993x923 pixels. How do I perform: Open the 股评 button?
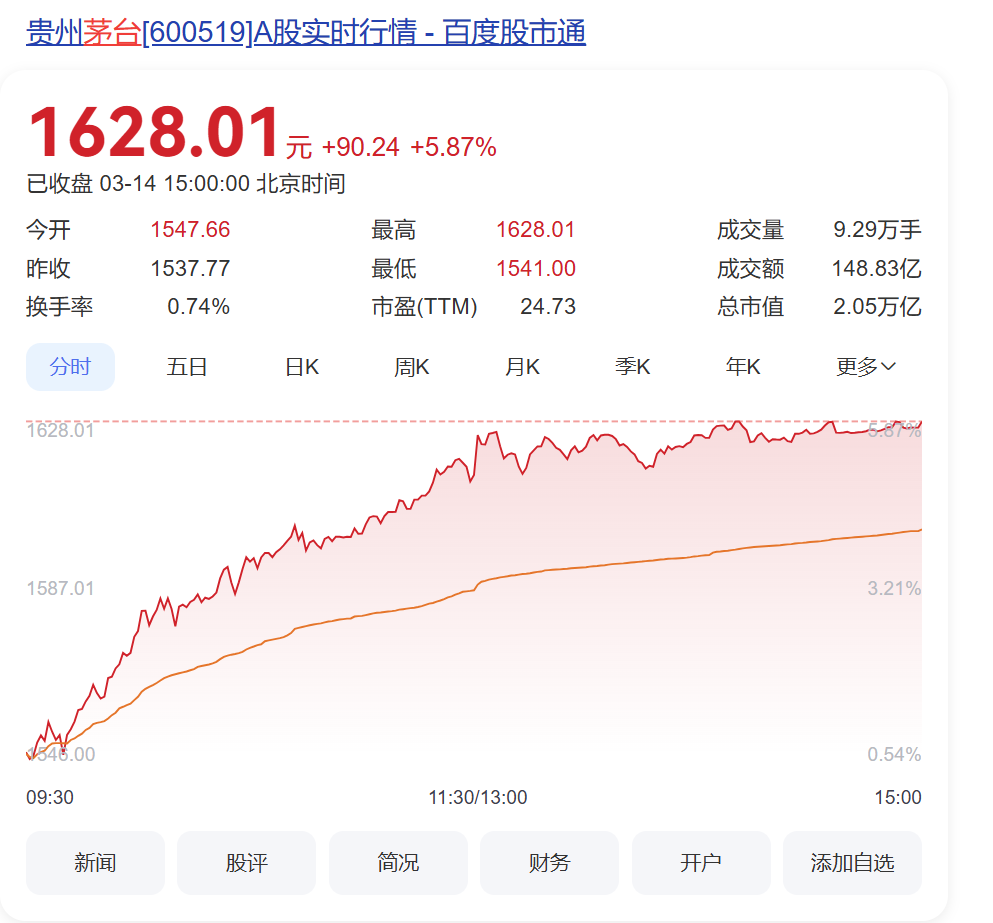pos(246,863)
